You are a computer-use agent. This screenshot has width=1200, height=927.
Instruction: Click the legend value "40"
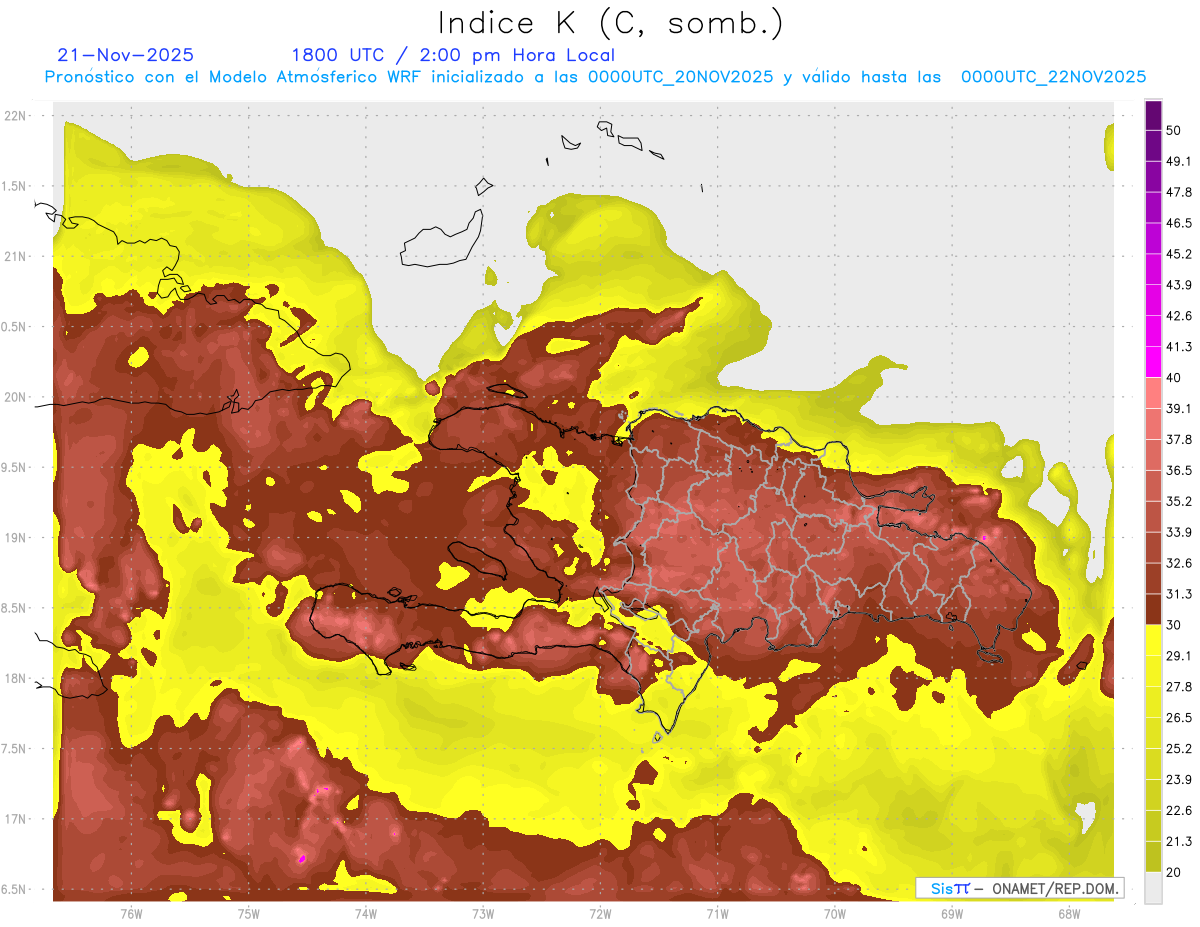tap(1174, 378)
